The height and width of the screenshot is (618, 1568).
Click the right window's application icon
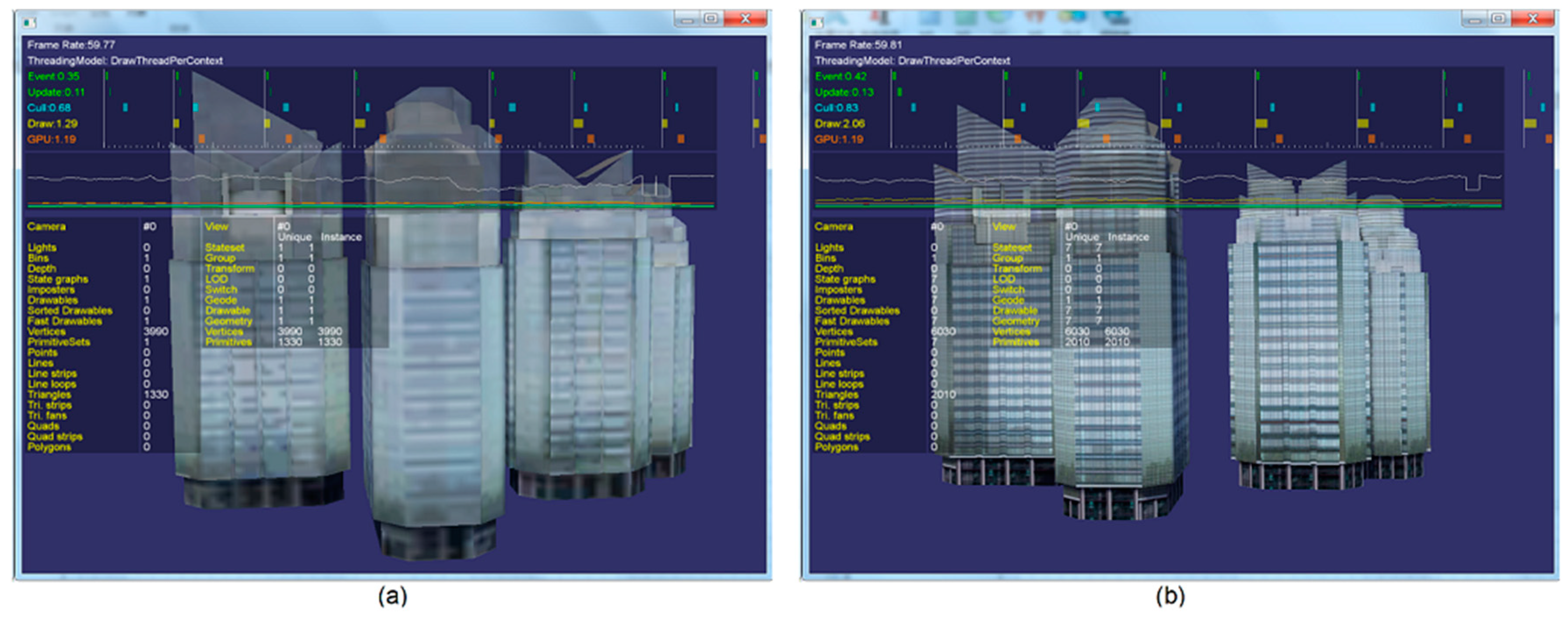click(x=816, y=22)
